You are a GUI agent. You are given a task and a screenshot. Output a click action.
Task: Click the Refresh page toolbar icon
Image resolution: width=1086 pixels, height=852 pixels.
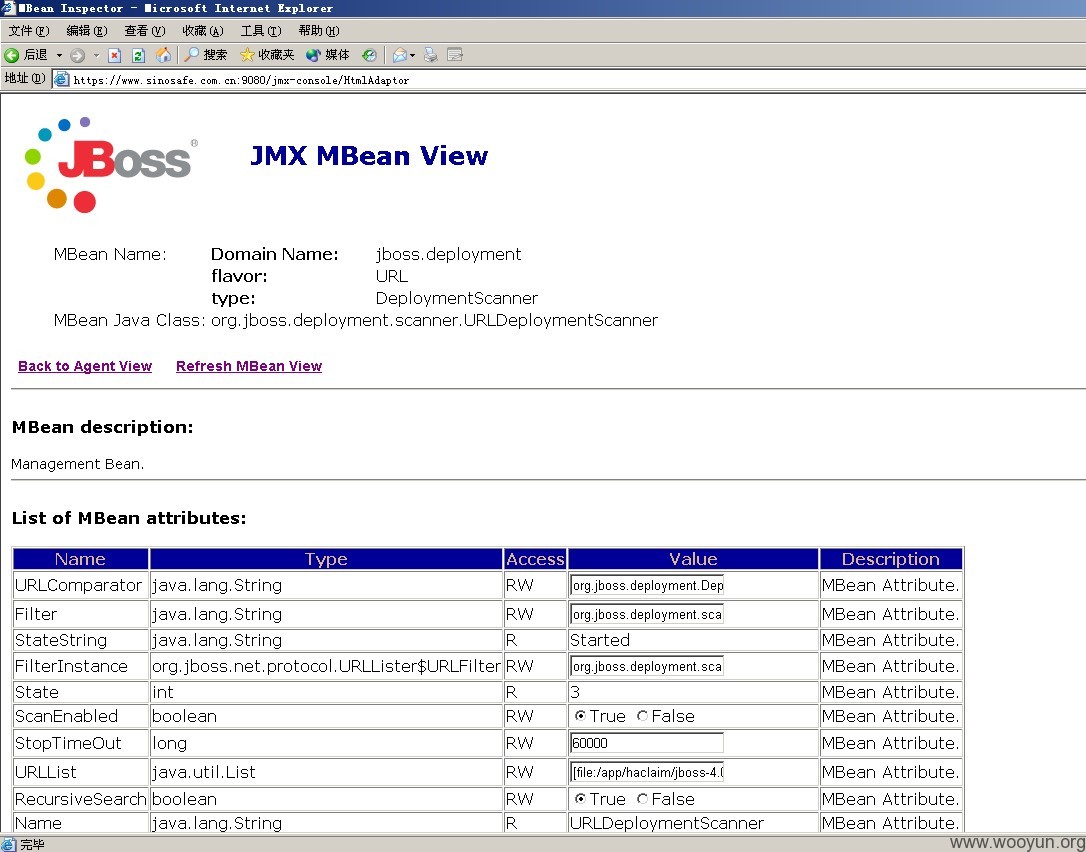click(139, 55)
